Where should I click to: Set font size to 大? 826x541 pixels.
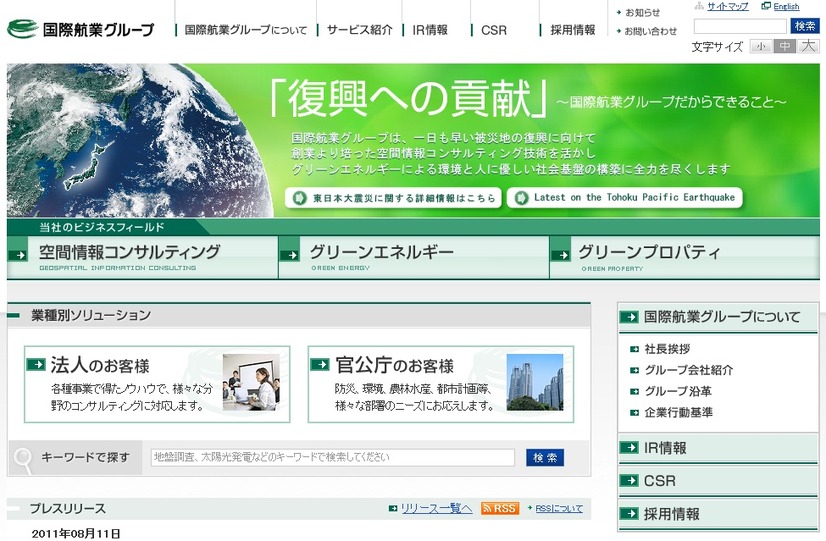click(x=808, y=46)
